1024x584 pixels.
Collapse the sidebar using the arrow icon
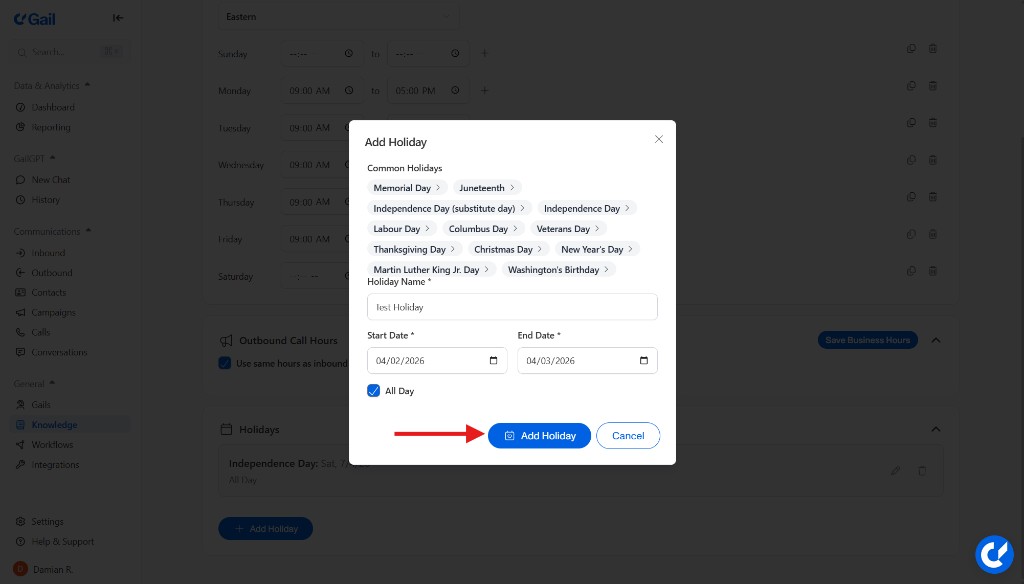coord(117,17)
